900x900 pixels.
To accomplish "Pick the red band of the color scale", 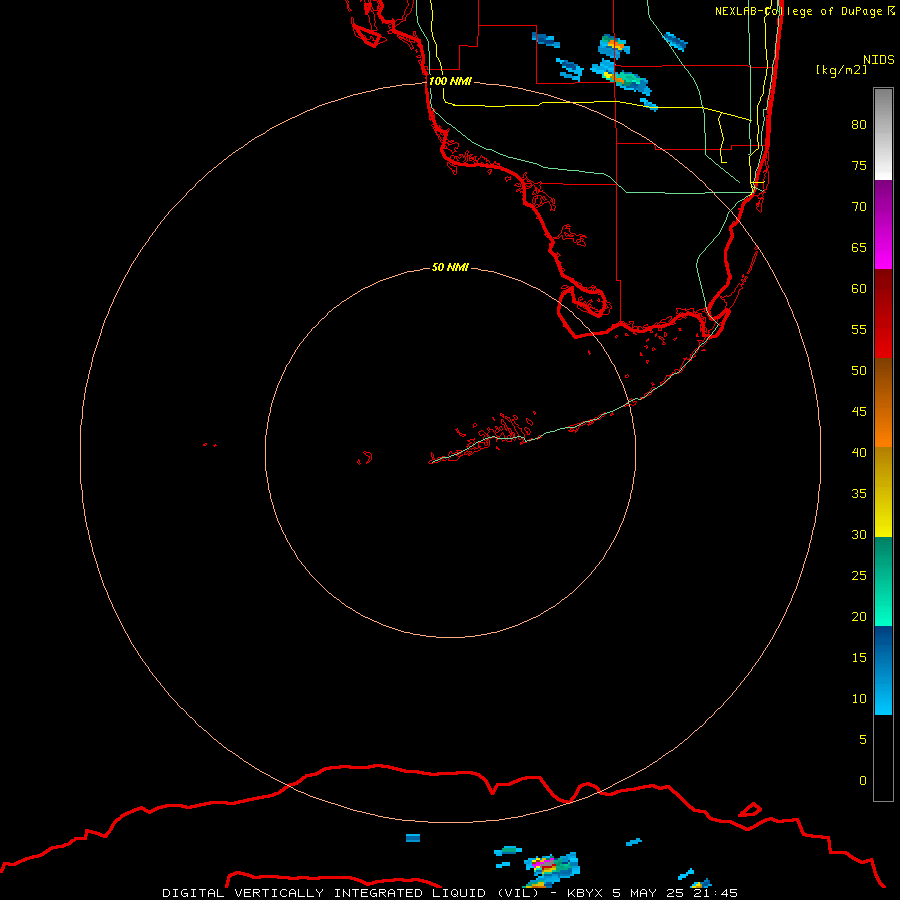I will (883, 313).
